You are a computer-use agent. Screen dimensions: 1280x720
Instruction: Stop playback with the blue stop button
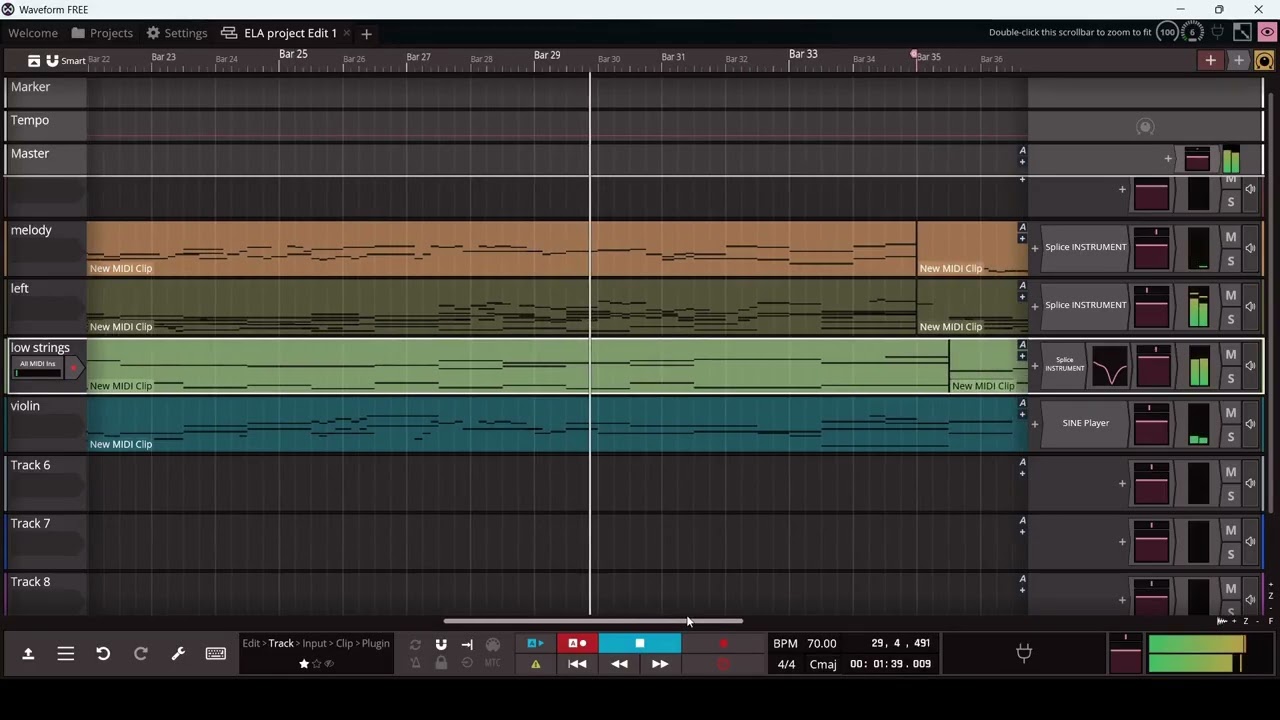640,644
